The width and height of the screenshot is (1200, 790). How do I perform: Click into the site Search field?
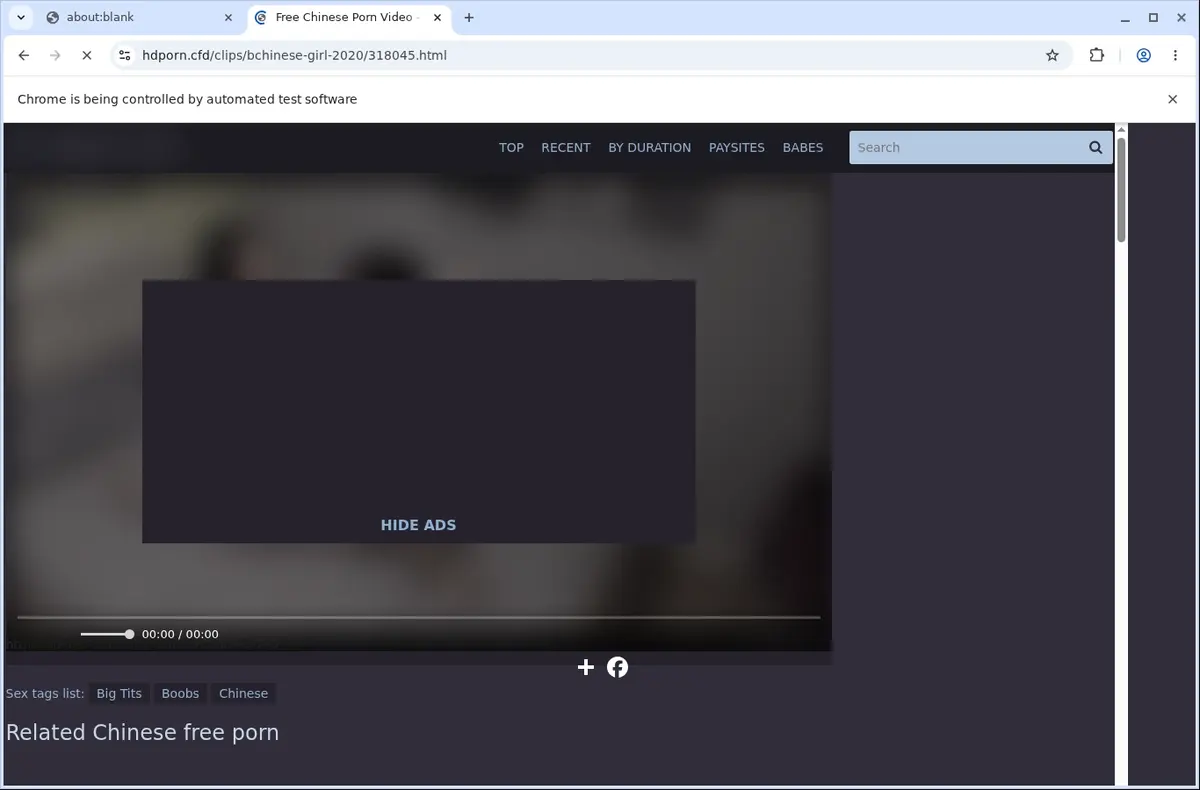click(x=965, y=147)
